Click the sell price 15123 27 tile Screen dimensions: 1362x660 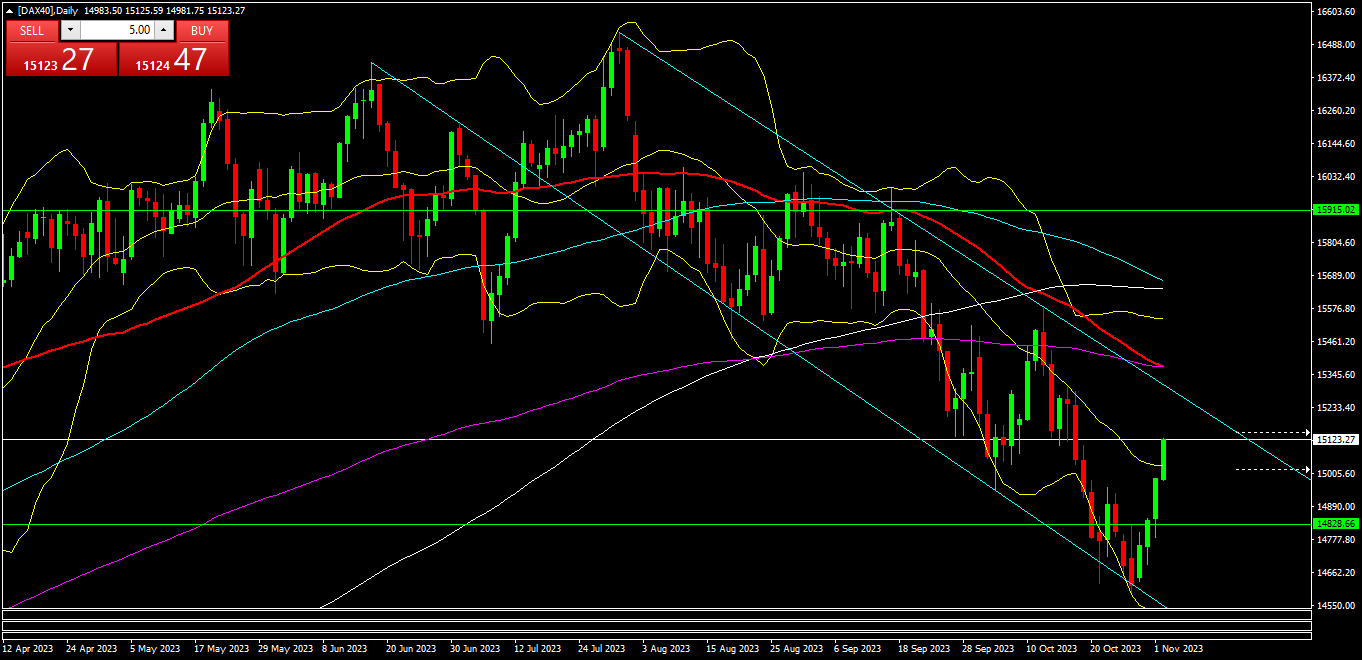click(x=61, y=60)
